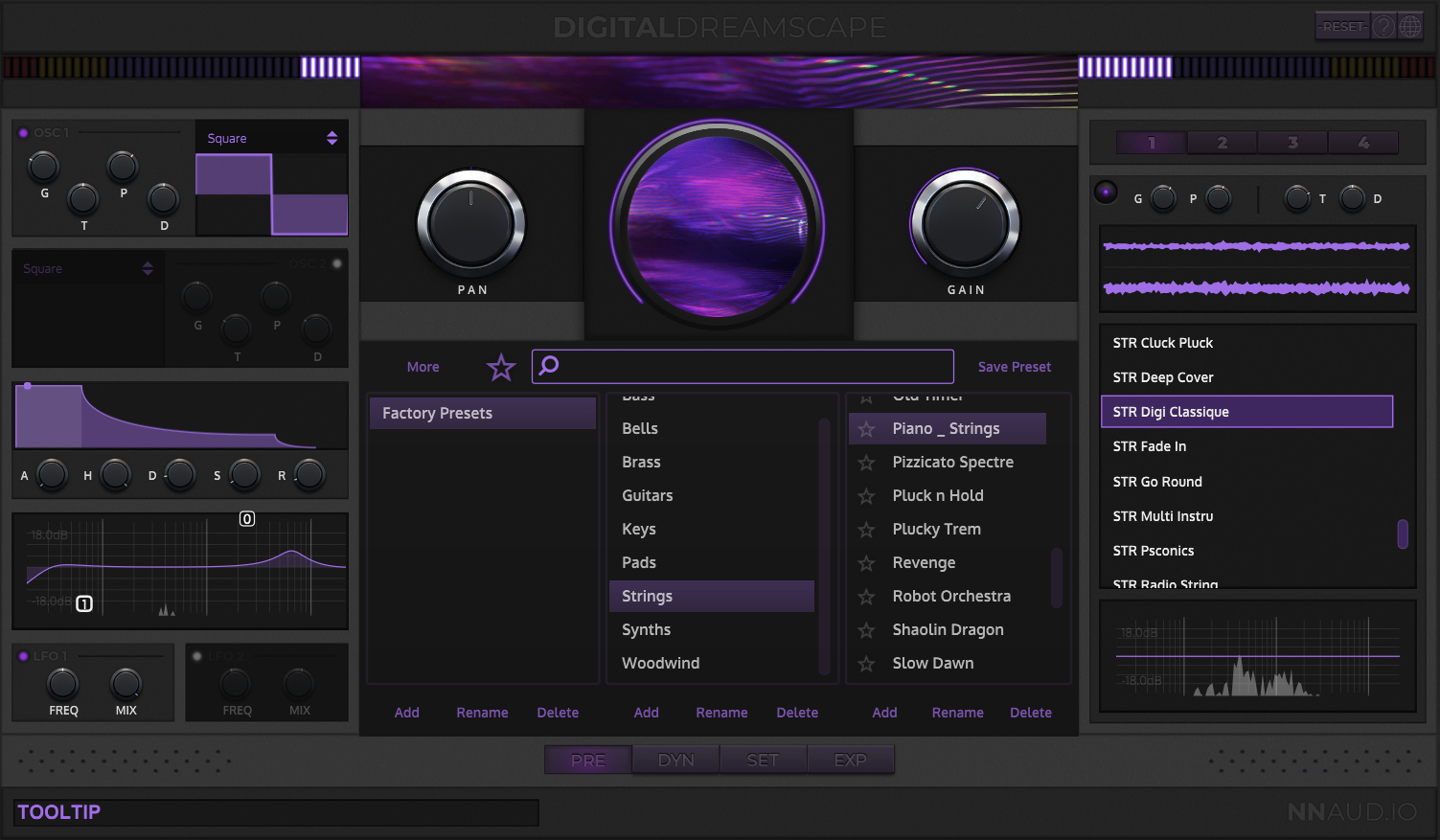This screenshot has width=1440, height=840.
Task: Select STR Fade In sample
Action: coord(1247,446)
